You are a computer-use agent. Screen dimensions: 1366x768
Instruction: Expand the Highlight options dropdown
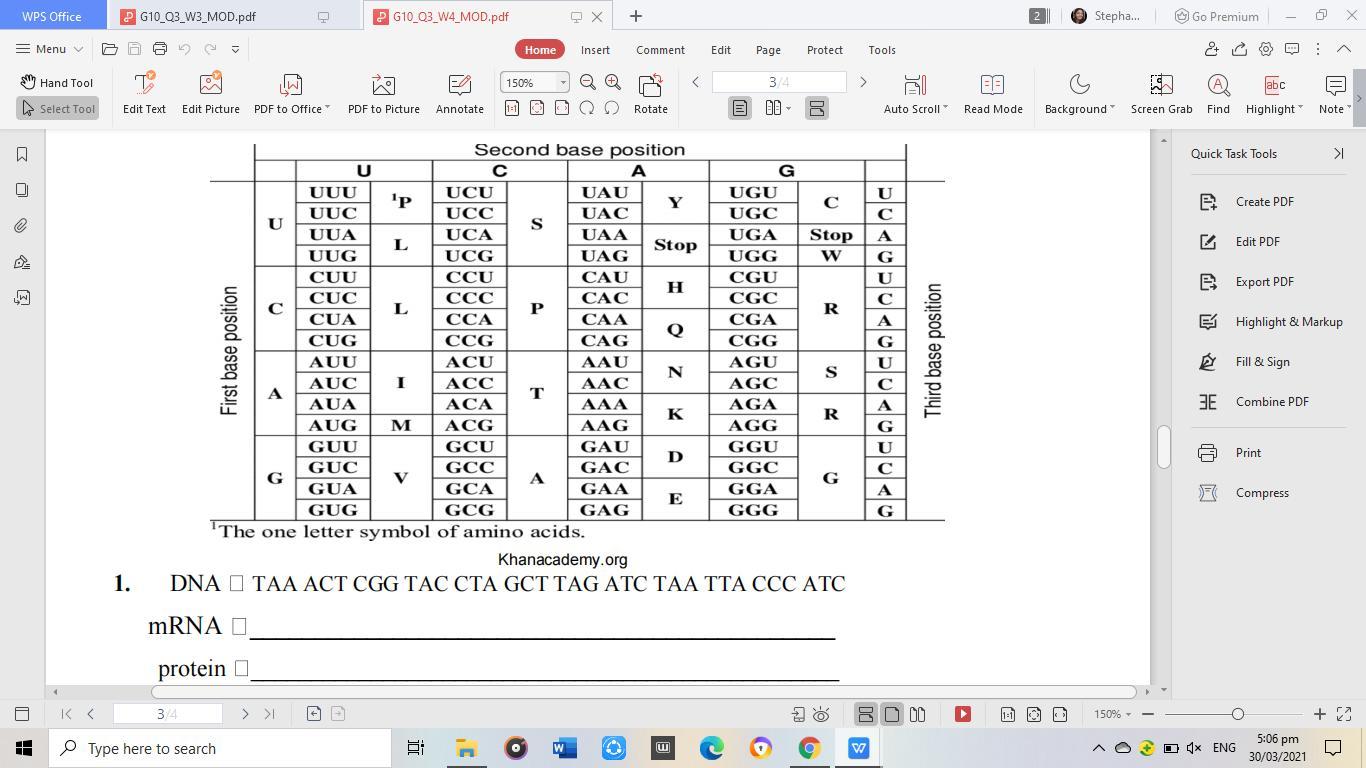pyautogui.click(x=1300, y=109)
